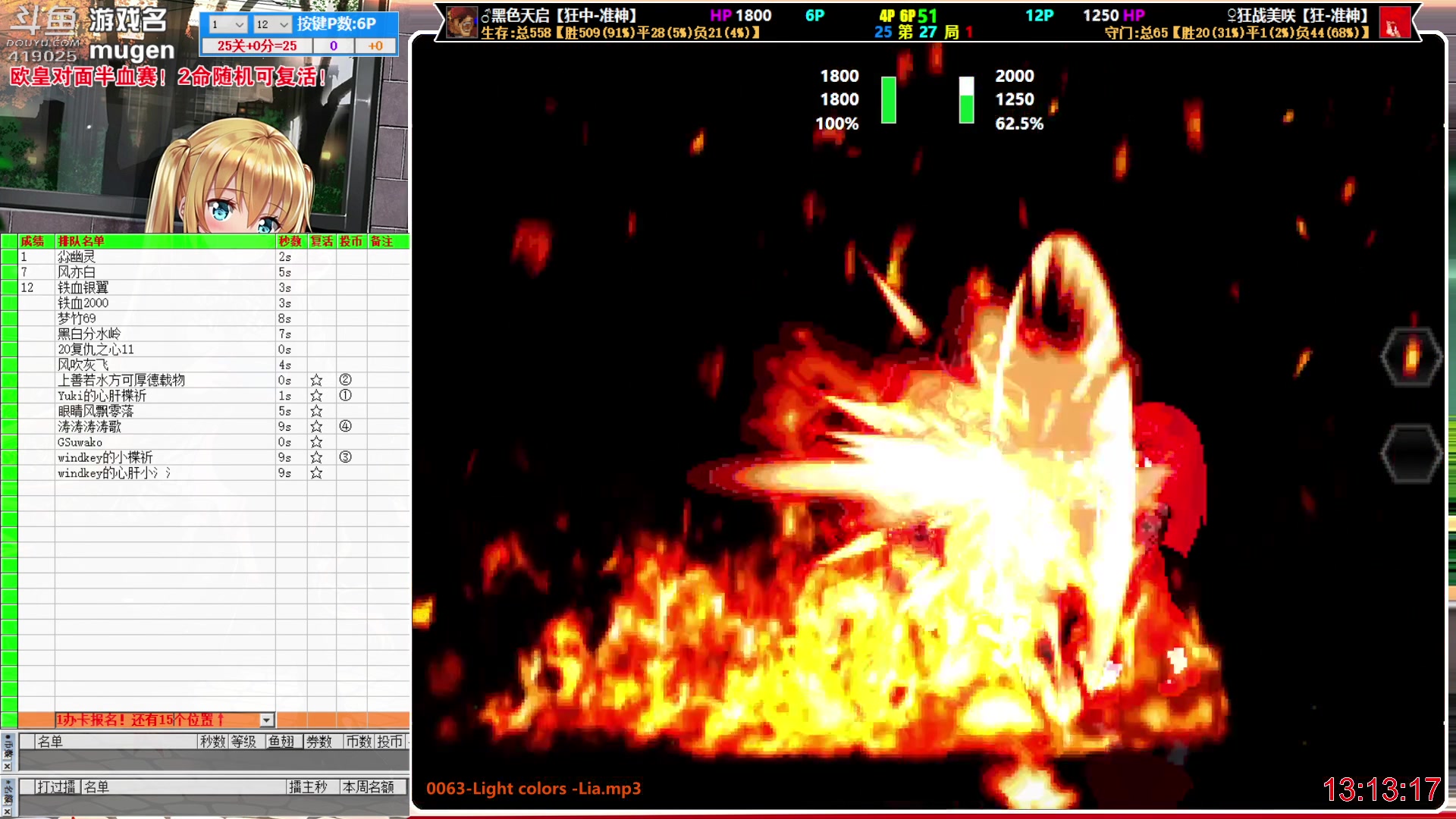Click the revive star icon for GSuwako
The width and height of the screenshot is (1456, 819).
tap(316, 442)
